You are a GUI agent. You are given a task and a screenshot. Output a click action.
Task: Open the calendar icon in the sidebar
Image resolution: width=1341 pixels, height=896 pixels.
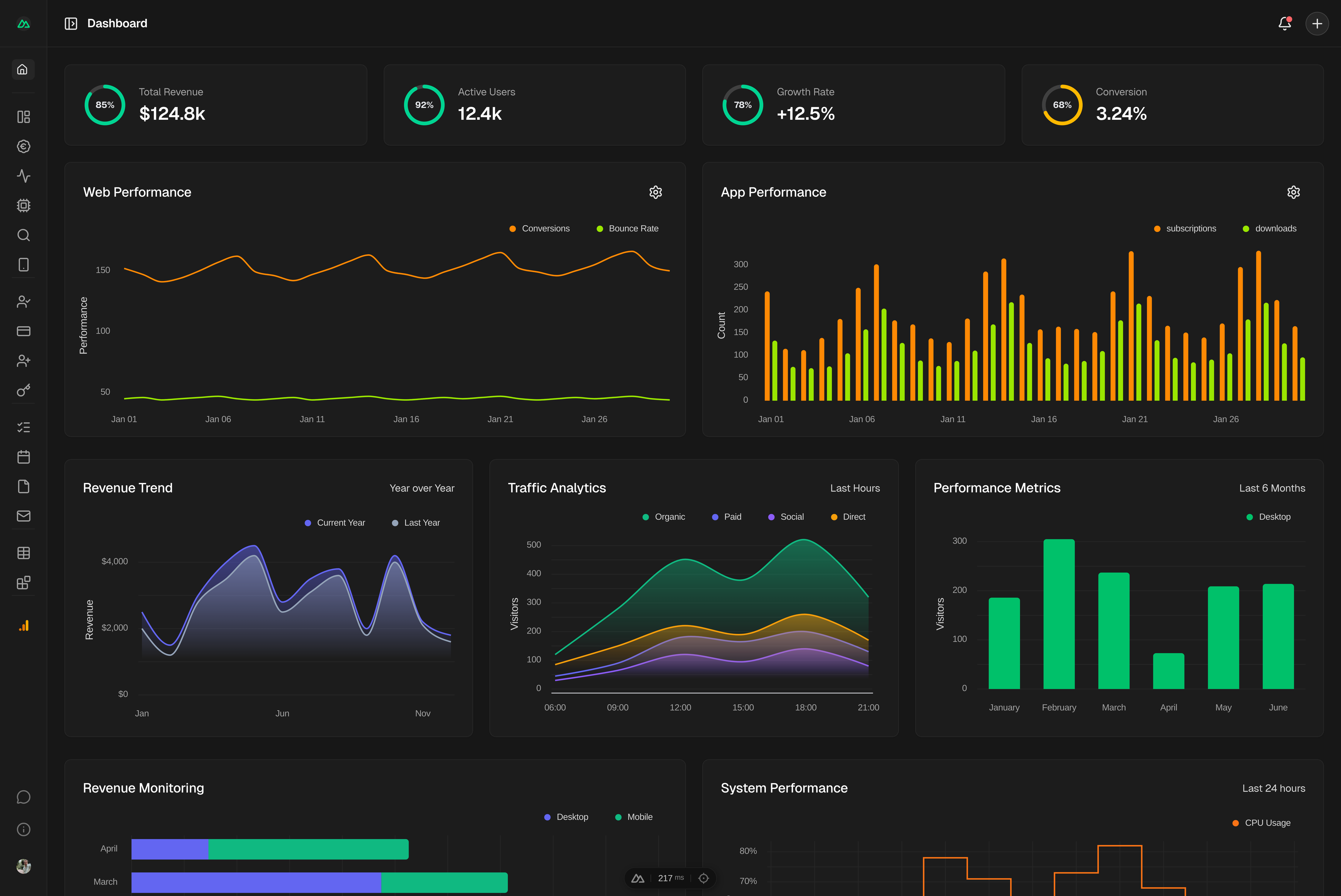click(23, 457)
